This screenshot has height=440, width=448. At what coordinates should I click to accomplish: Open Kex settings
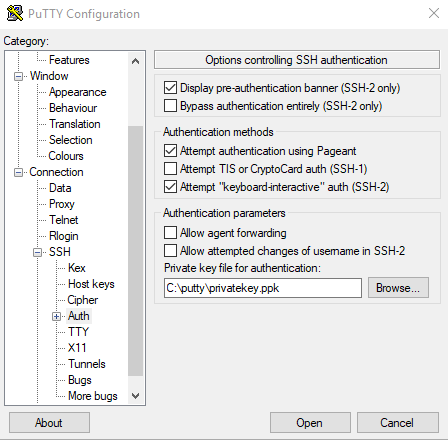click(x=77, y=268)
